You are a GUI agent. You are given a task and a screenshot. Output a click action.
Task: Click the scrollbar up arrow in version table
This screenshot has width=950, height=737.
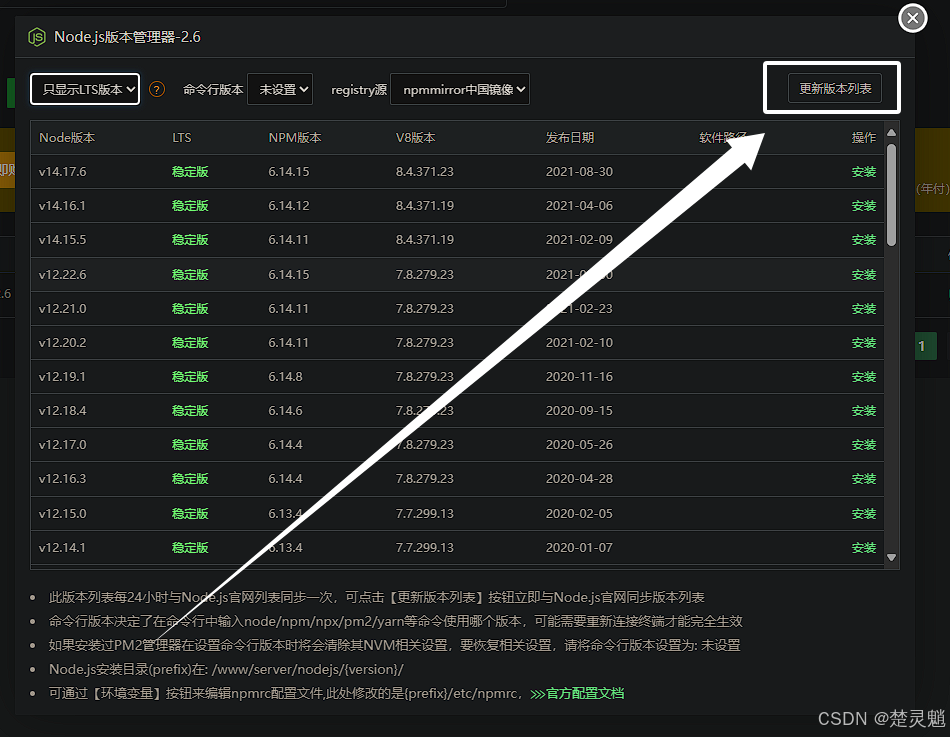coord(891,133)
